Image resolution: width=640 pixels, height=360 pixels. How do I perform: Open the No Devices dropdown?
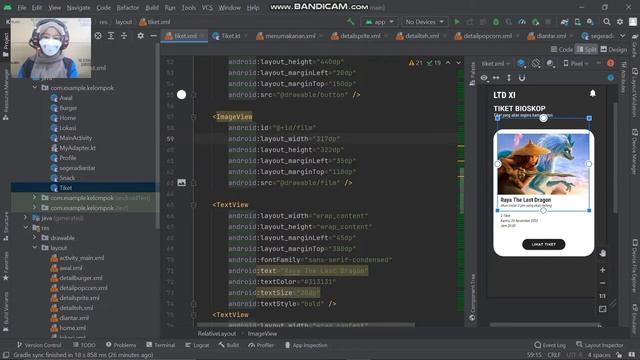pyautogui.click(x=424, y=22)
